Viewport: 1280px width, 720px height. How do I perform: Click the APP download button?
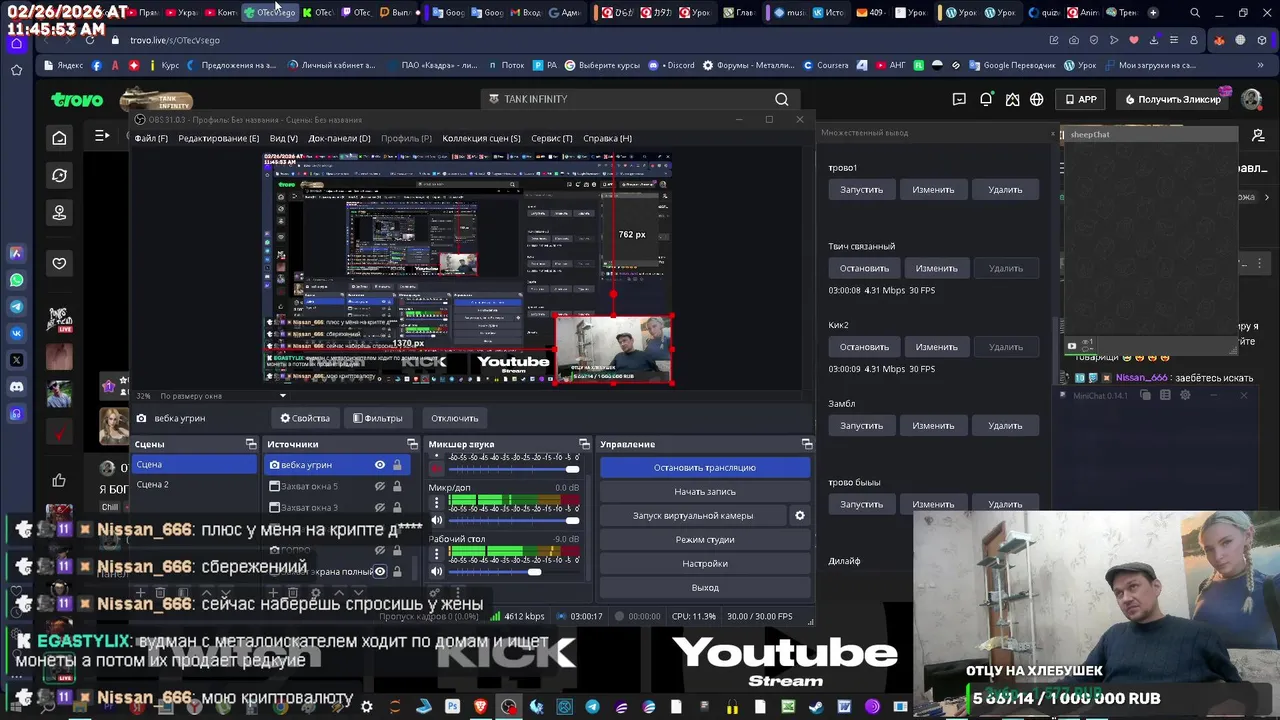(x=1080, y=99)
